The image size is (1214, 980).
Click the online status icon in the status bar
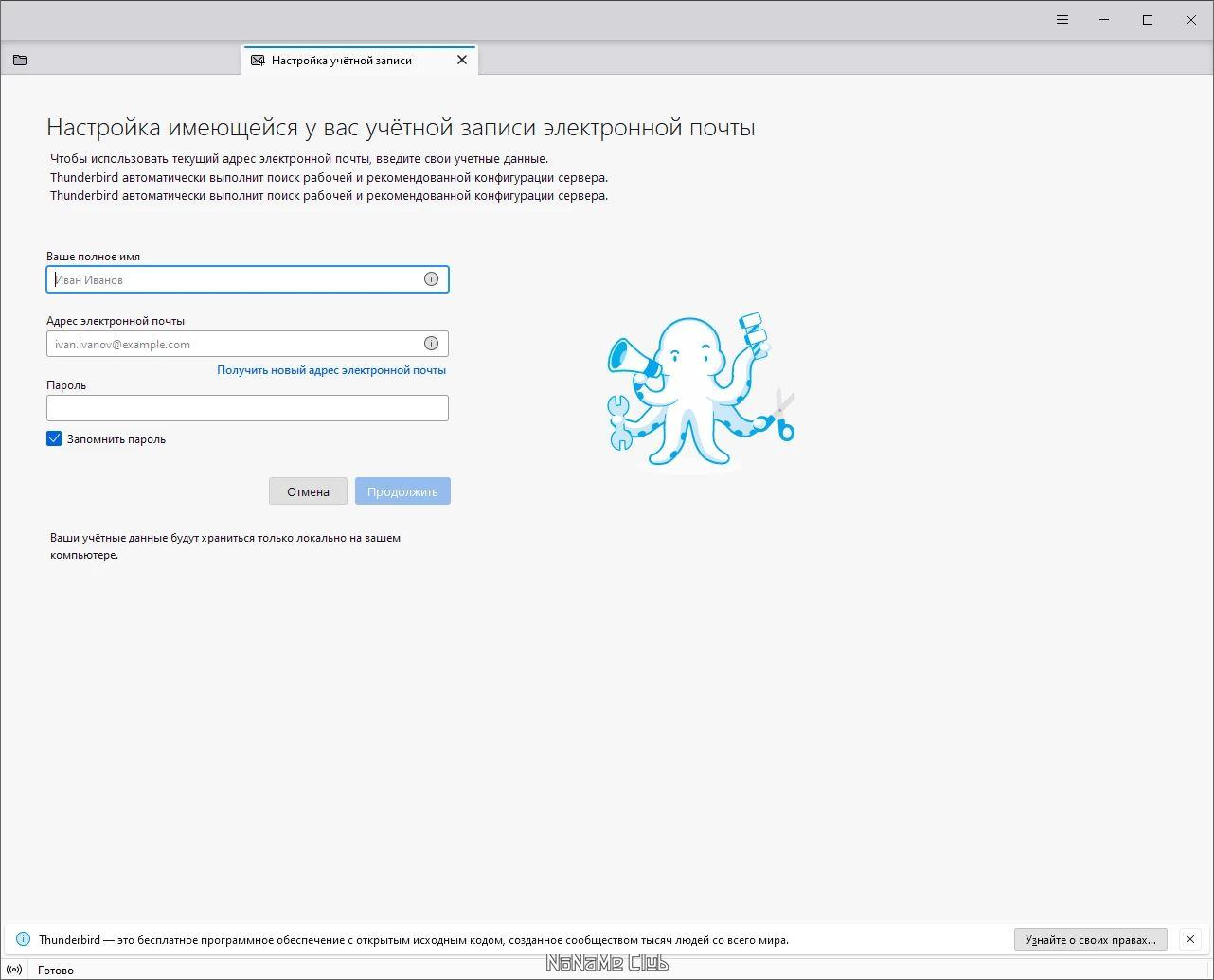(14, 970)
